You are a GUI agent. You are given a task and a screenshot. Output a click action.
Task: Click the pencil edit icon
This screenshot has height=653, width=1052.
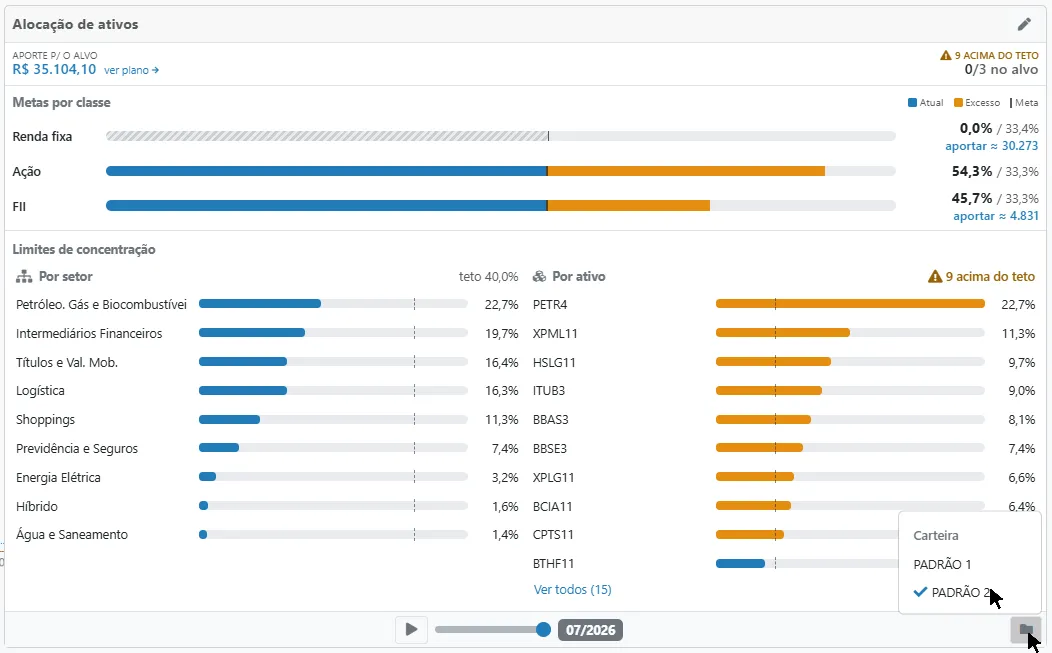(x=1024, y=24)
